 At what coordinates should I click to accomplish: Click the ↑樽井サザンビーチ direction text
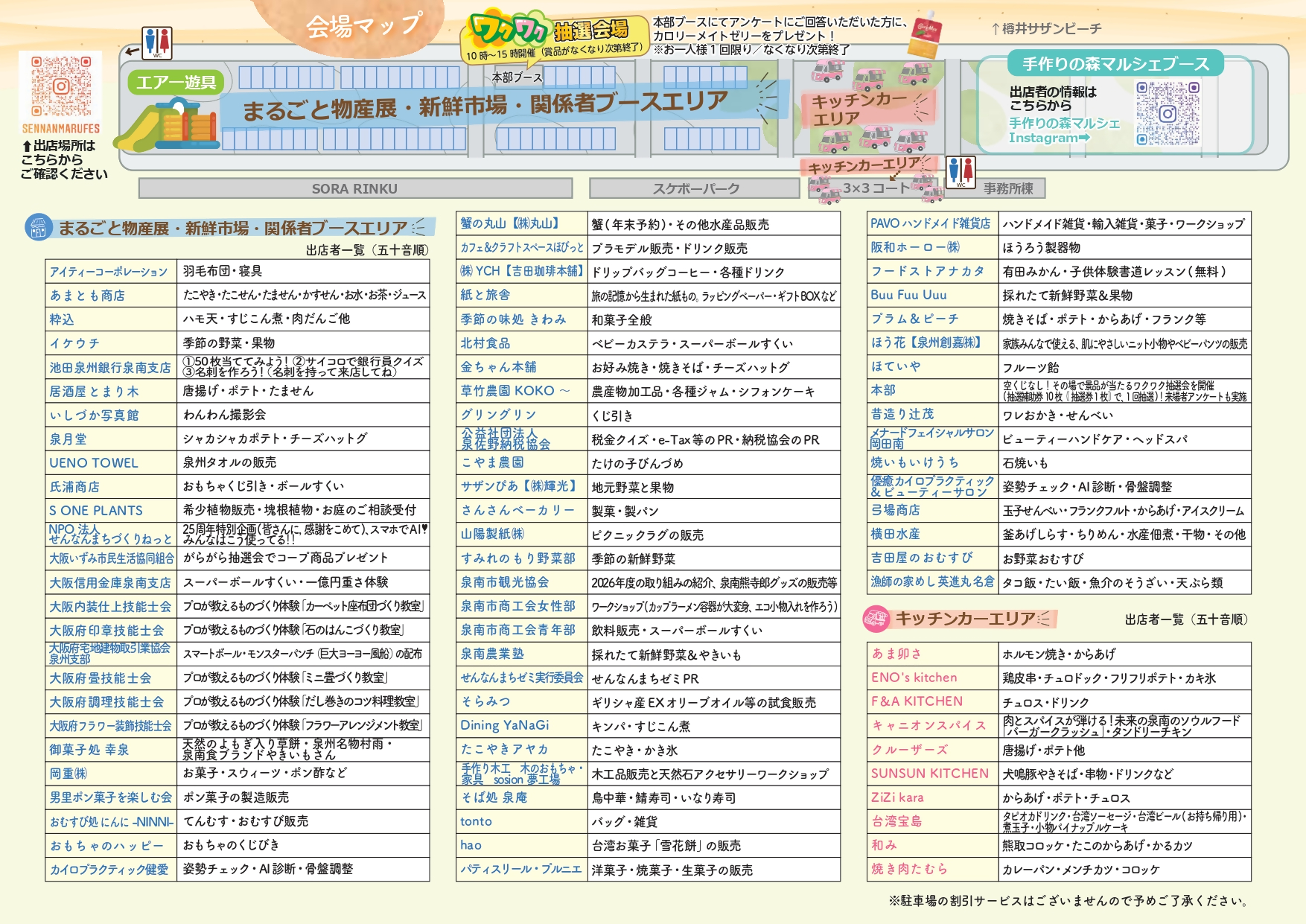click(1046, 29)
